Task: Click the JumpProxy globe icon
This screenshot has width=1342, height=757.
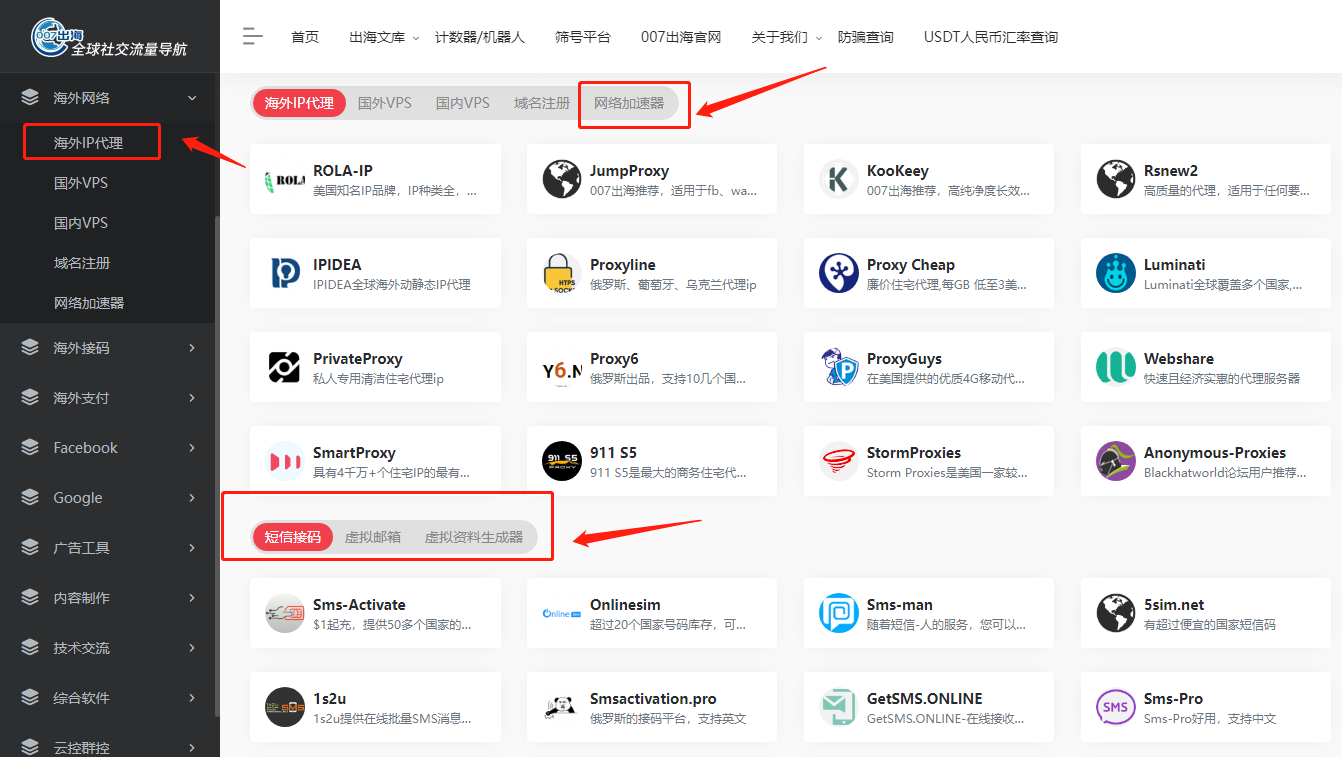Action: tap(562, 180)
